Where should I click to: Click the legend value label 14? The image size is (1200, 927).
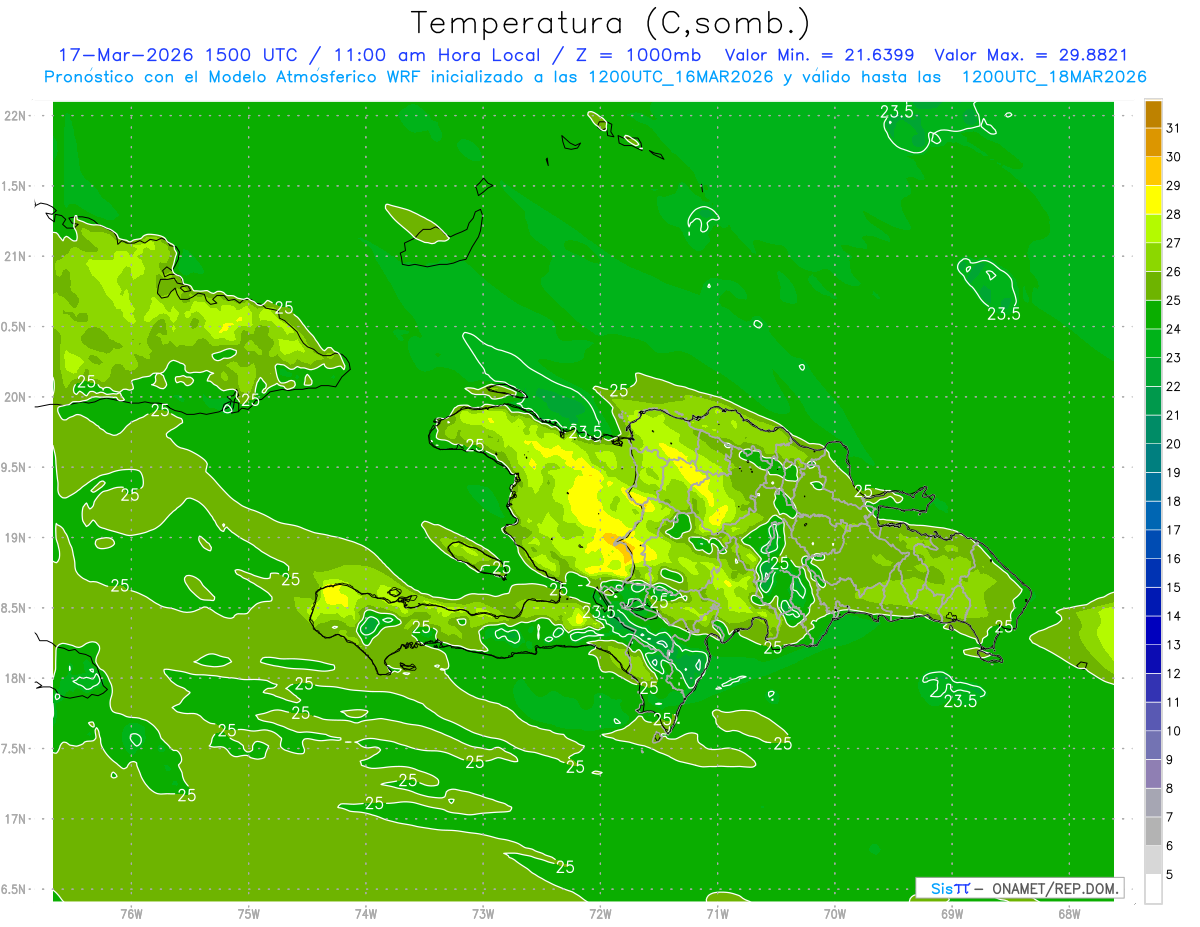pos(1173,616)
